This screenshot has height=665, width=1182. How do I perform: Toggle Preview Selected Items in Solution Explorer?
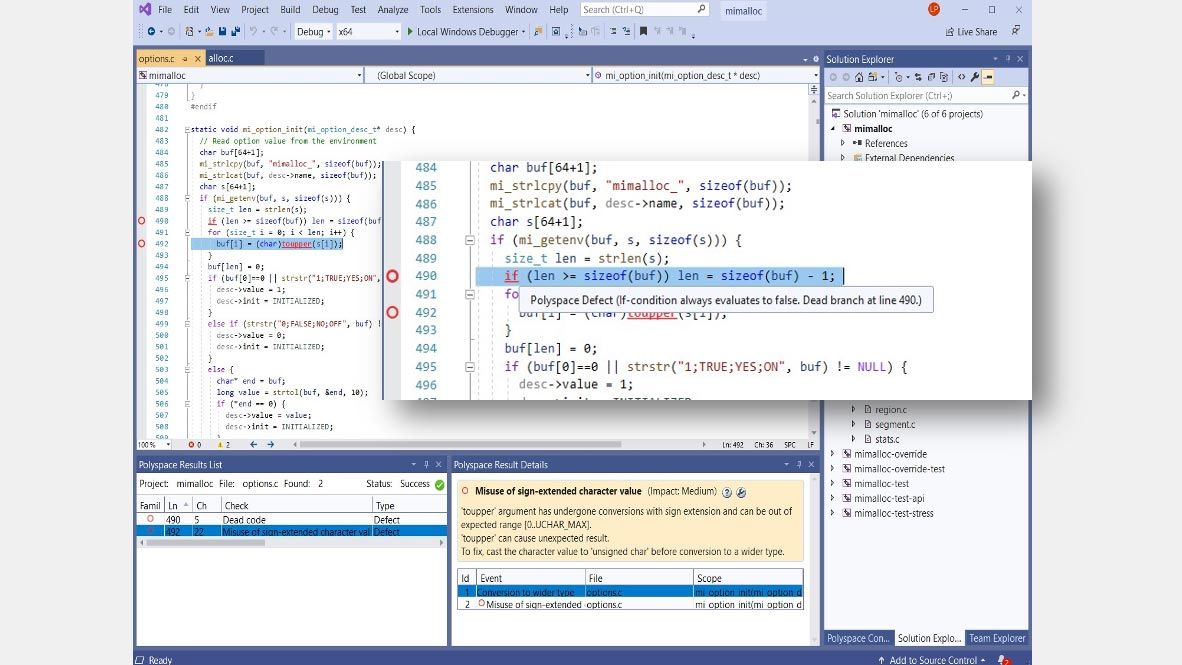[988, 77]
